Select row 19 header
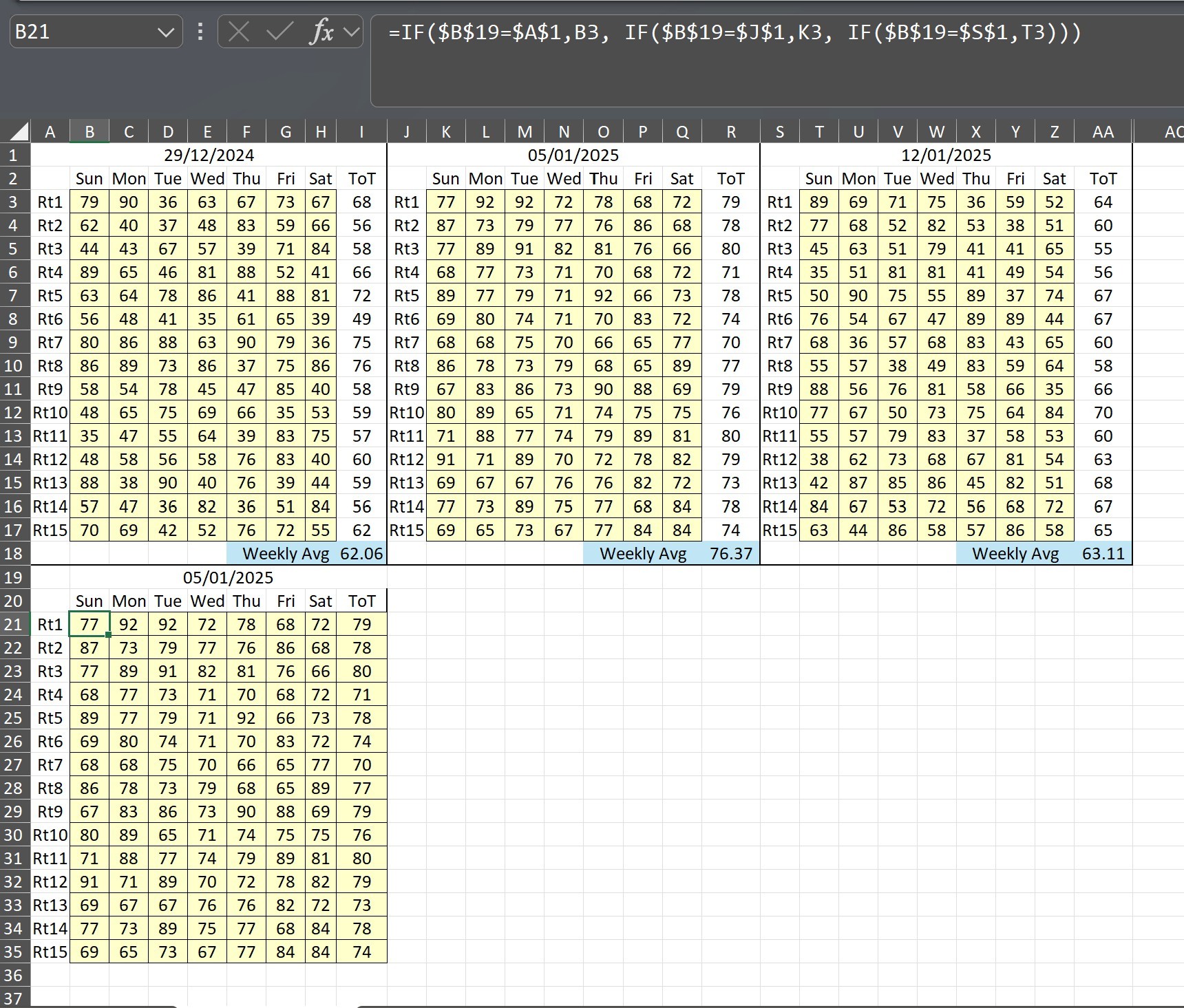Screen dimensions: 1184x1008 point(14,577)
